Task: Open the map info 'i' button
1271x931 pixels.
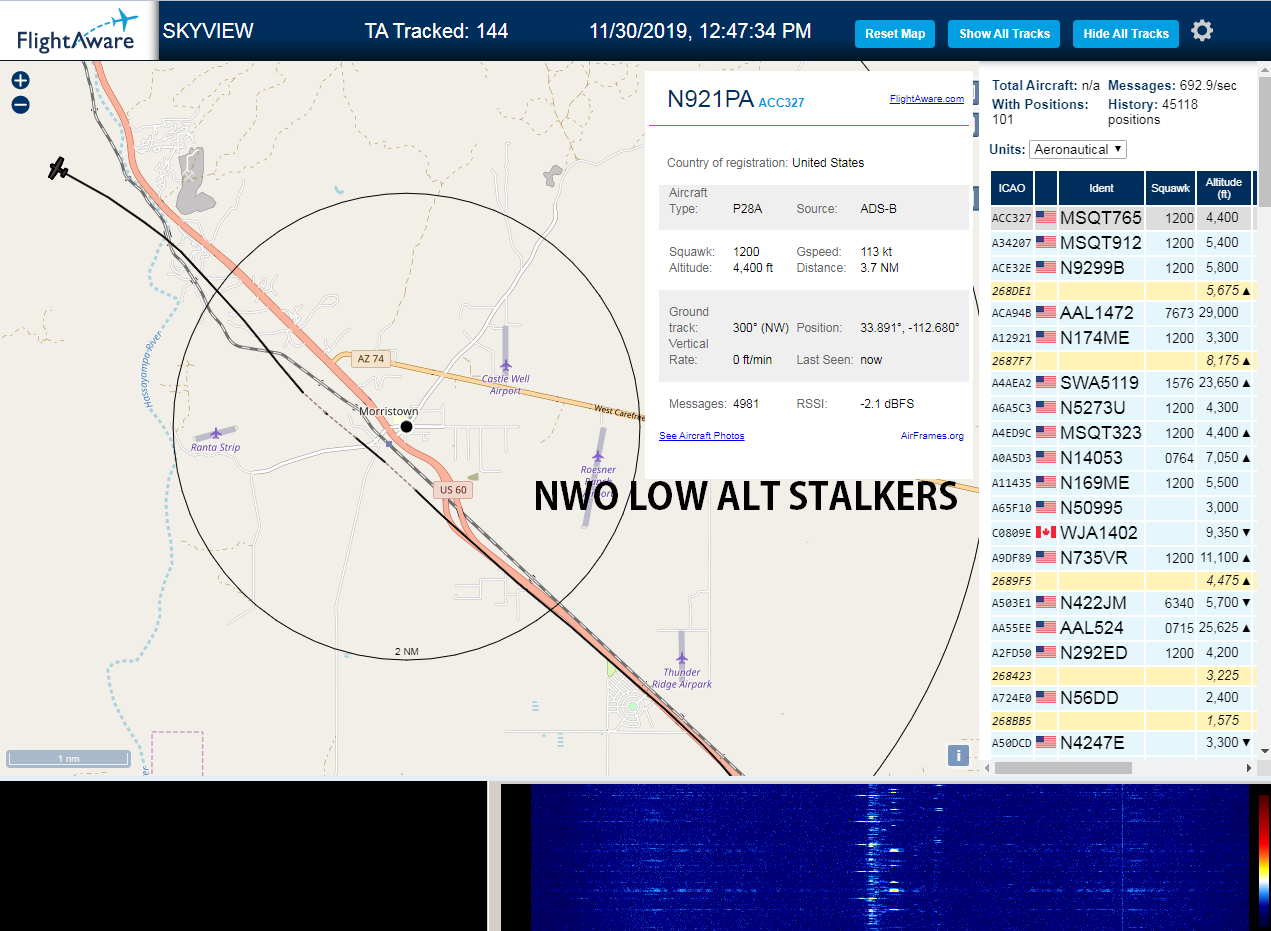Action: [958, 755]
